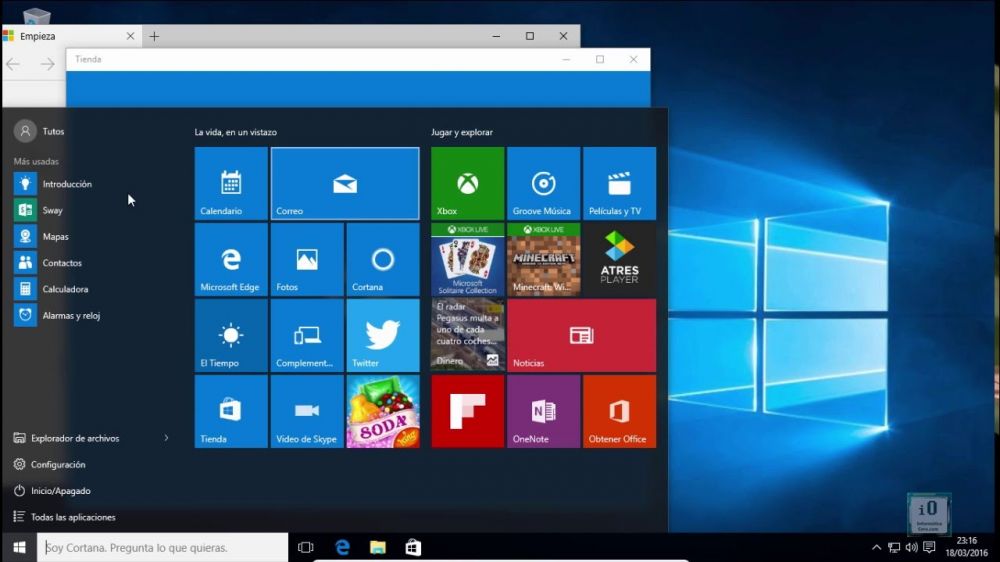Launch Microsoft Edge tile
The image size is (1000, 562).
coord(231,260)
